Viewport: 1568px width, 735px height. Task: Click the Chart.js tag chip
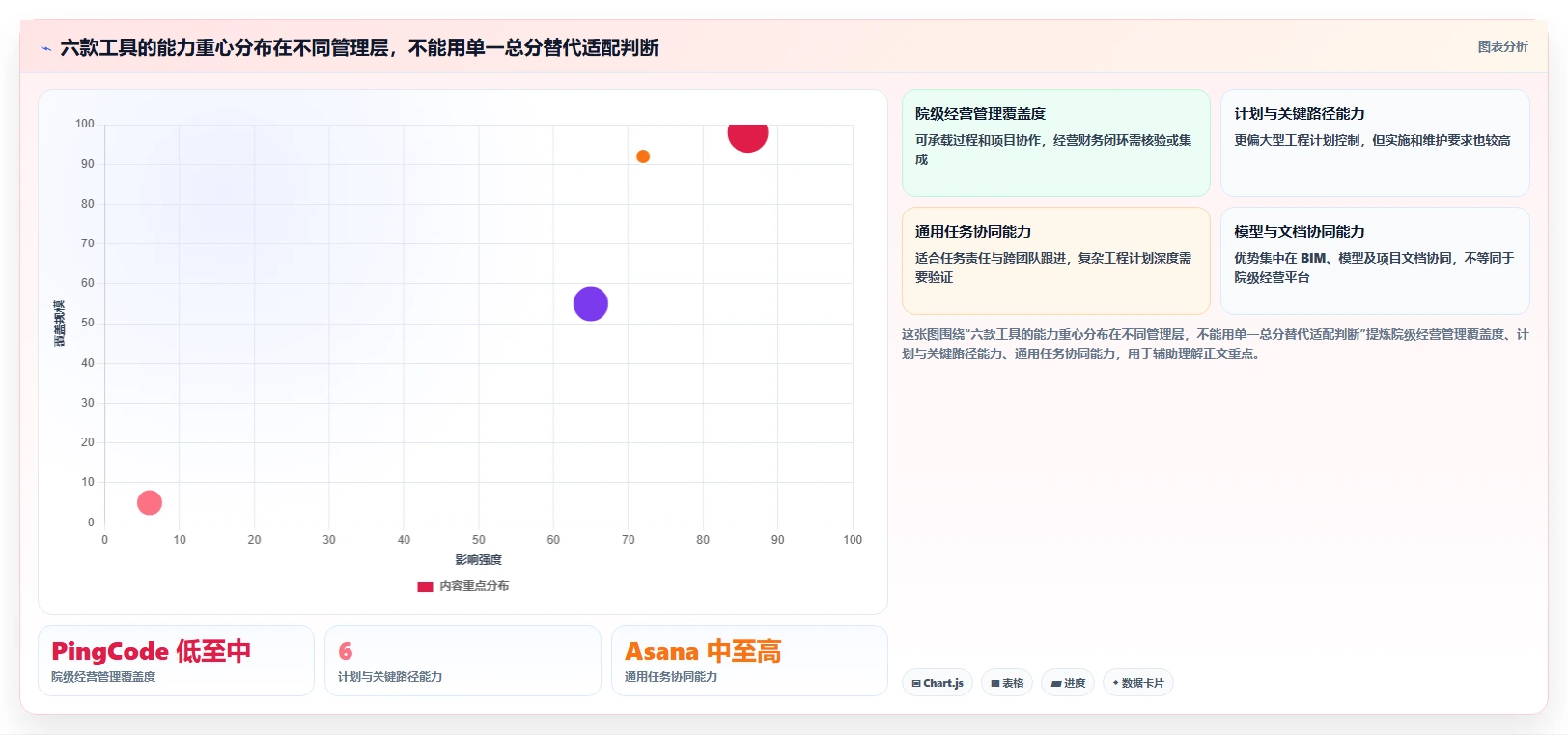[938, 683]
